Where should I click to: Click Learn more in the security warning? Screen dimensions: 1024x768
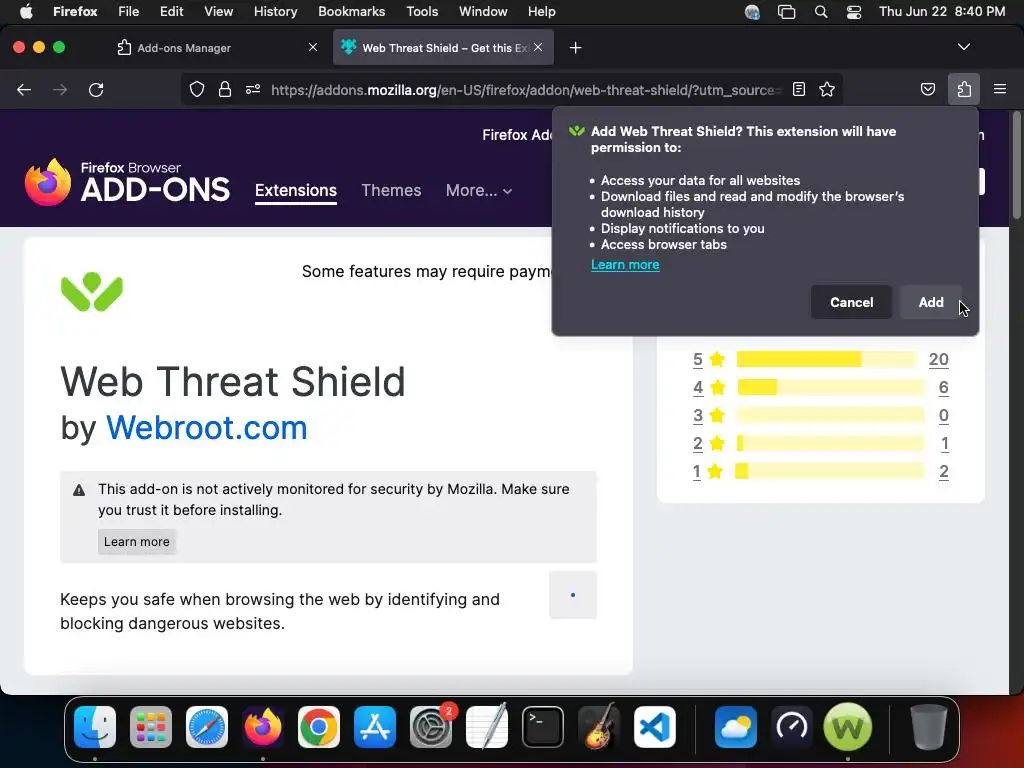coord(136,541)
